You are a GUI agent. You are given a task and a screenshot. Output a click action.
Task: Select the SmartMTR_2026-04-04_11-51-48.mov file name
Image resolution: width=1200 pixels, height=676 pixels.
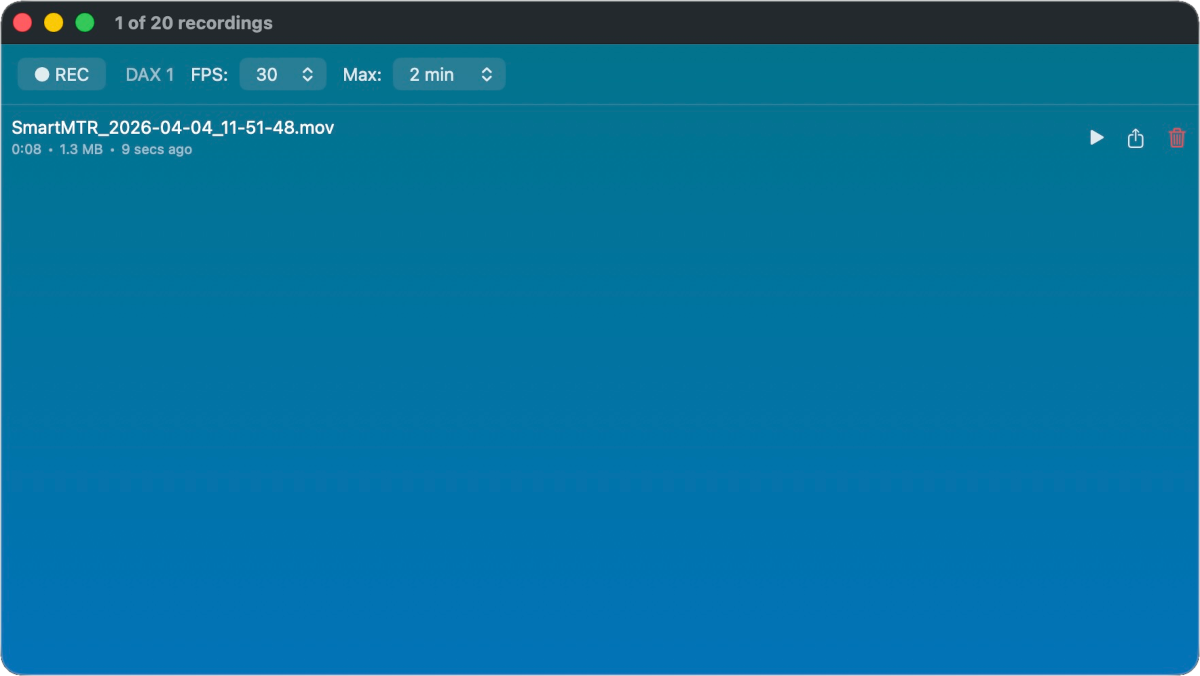click(x=173, y=128)
